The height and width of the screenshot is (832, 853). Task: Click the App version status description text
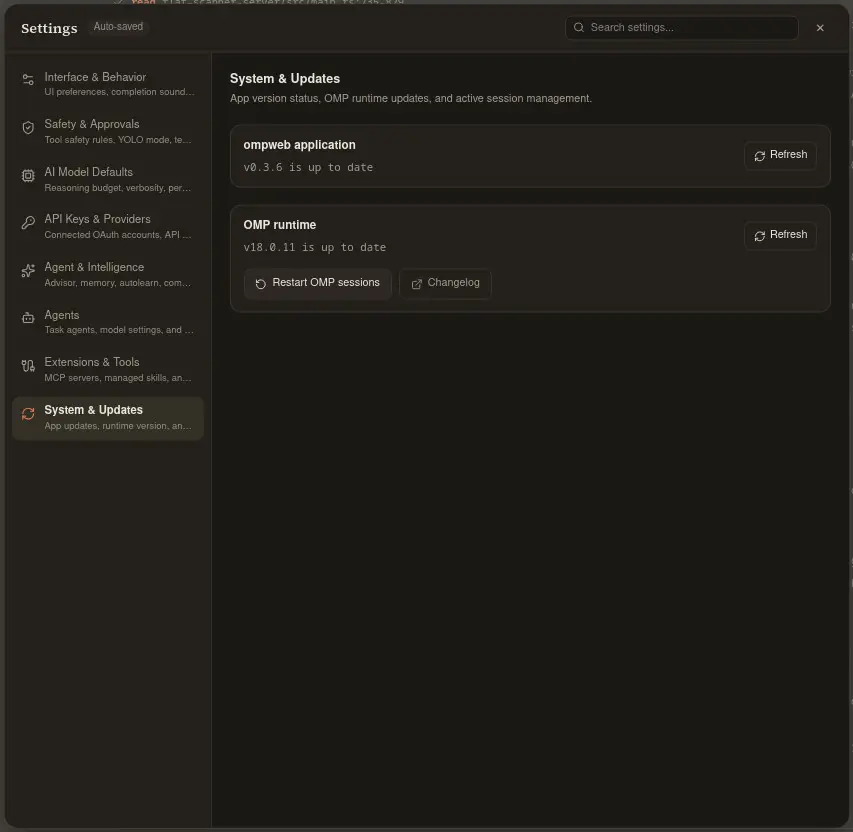(411, 98)
